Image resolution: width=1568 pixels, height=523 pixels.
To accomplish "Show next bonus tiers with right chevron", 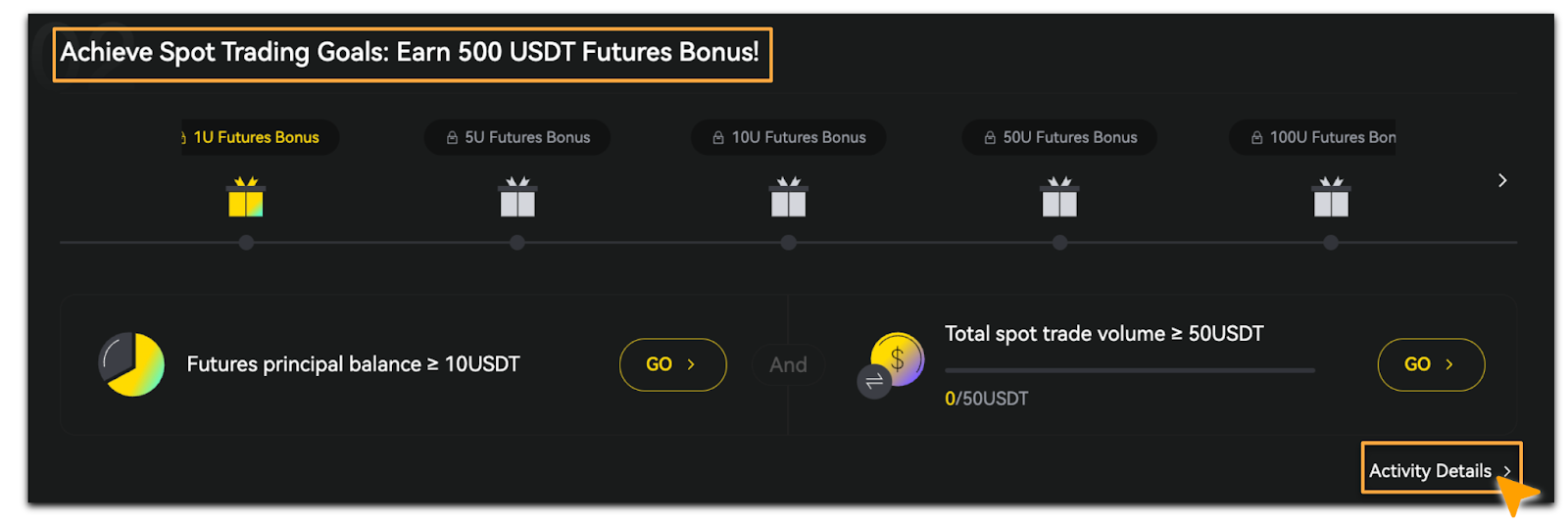I will pos(1502,180).
